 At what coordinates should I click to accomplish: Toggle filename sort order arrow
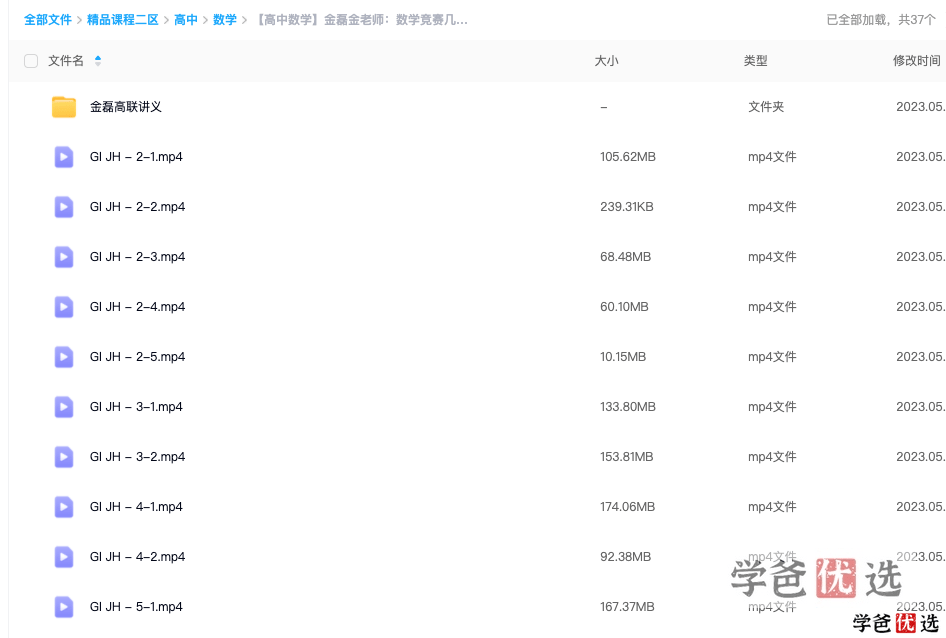pos(98,61)
